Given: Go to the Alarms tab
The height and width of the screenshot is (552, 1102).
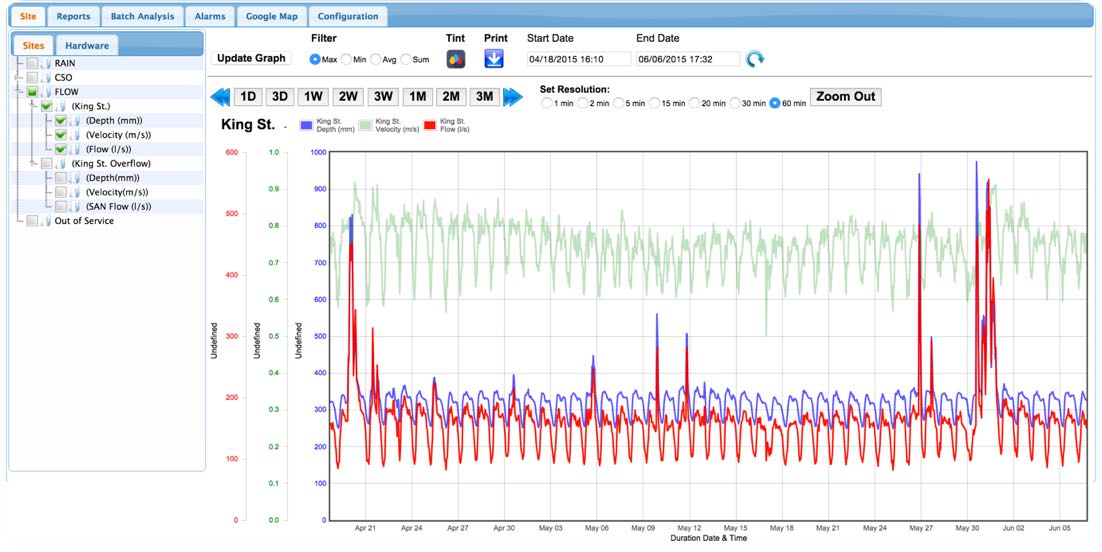Looking at the screenshot, I should (210, 16).
